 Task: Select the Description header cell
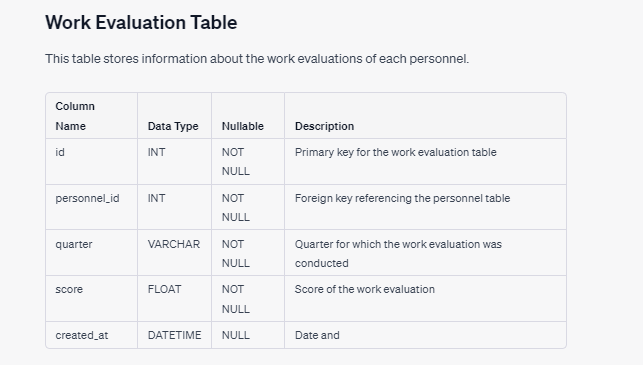pyautogui.click(x=425, y=116)
